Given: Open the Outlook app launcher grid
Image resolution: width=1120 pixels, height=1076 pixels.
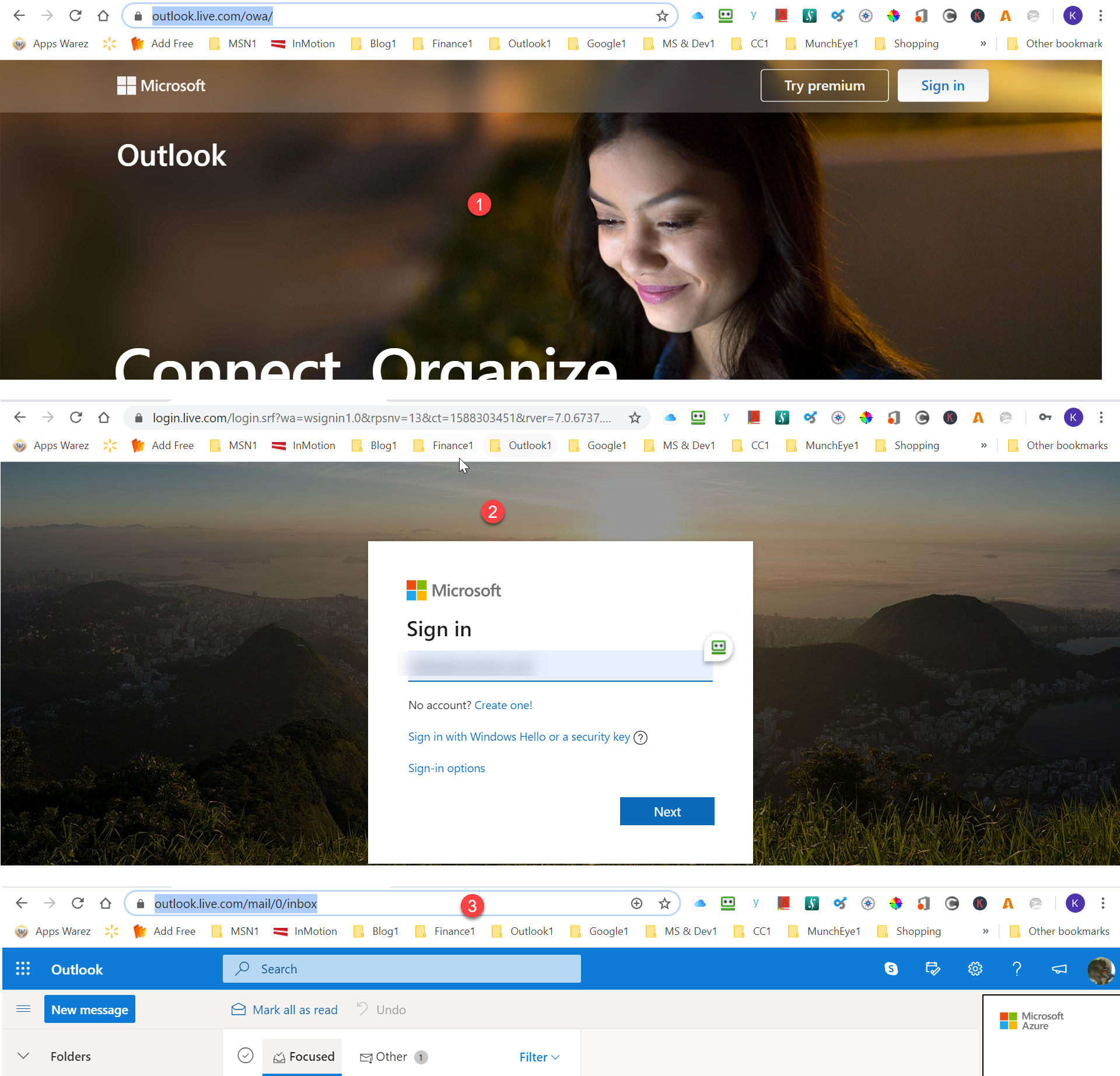Looking at the screenshot, I should pyautogui.click(x=23, y=969).
